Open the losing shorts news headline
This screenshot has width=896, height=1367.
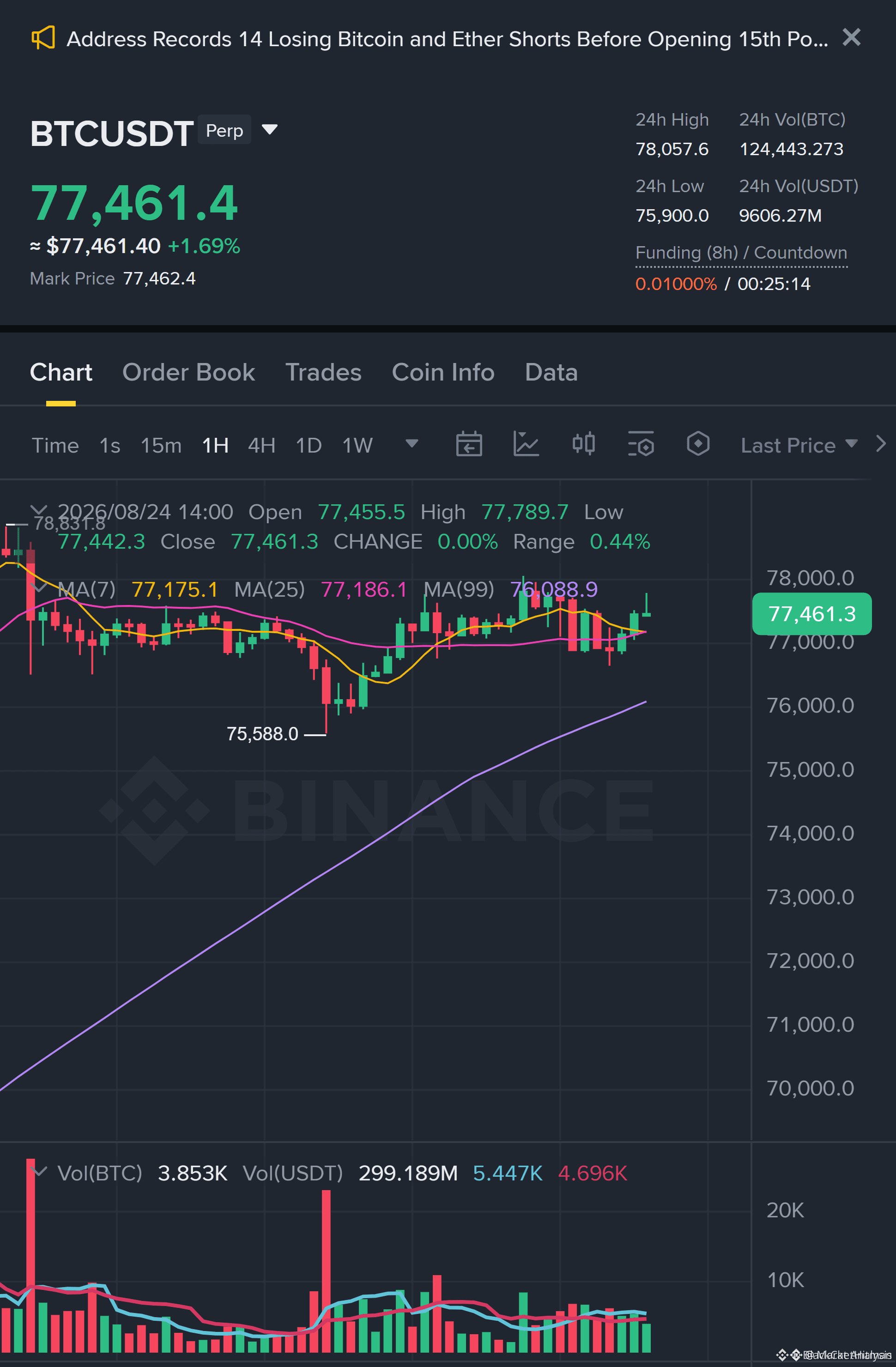[x=448, y=39]
